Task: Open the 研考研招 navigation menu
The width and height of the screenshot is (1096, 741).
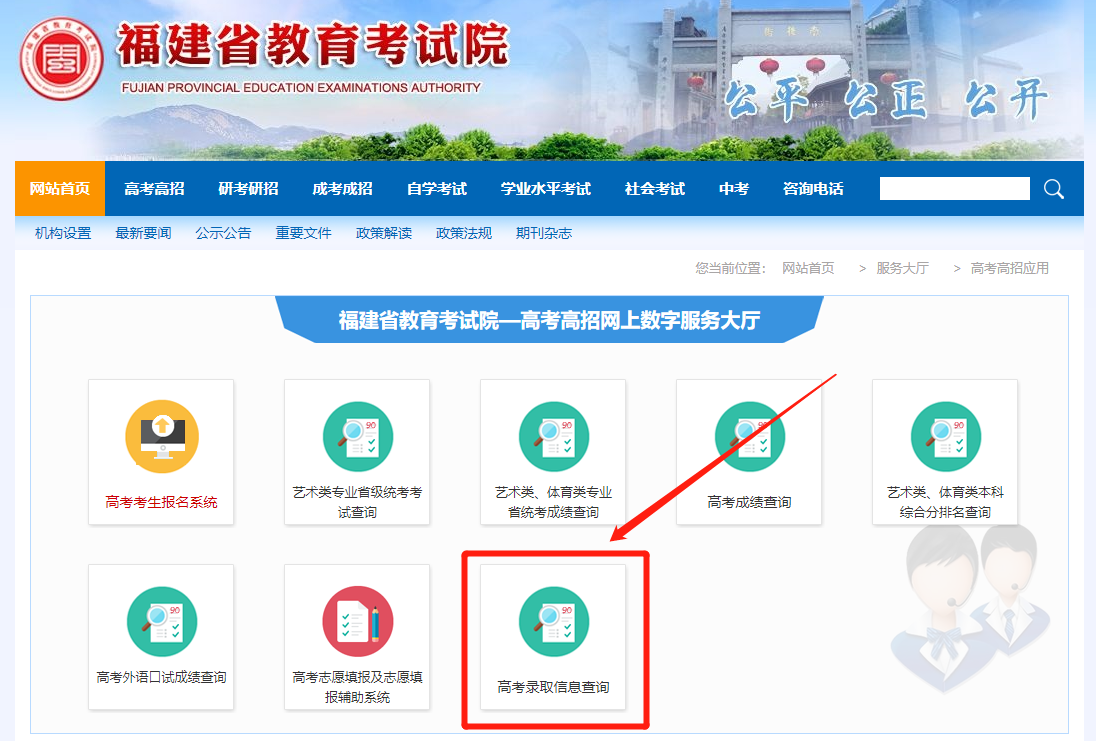Action: [x=248, y=188]
